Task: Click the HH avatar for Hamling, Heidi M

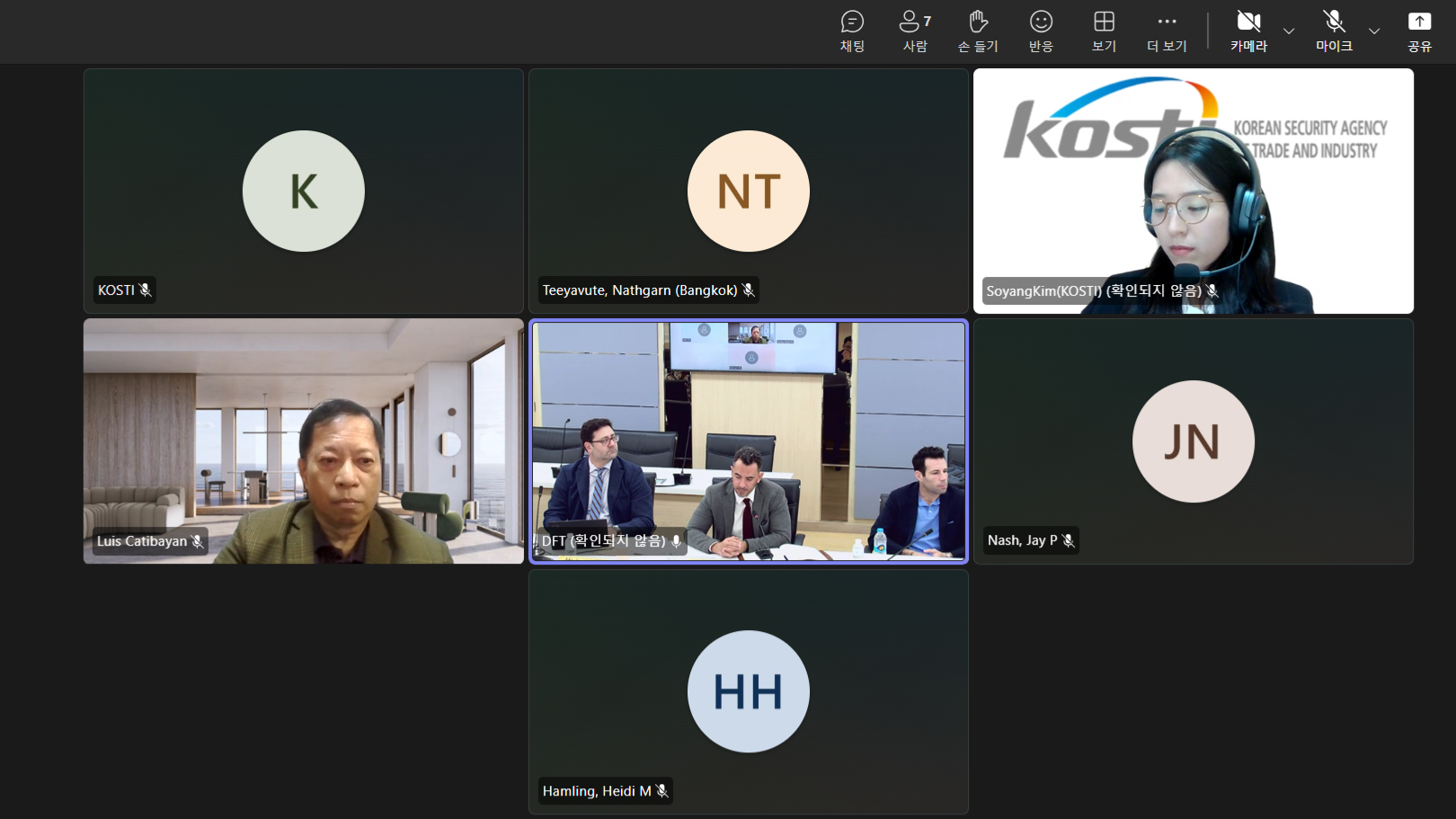Action: point(748,691)
